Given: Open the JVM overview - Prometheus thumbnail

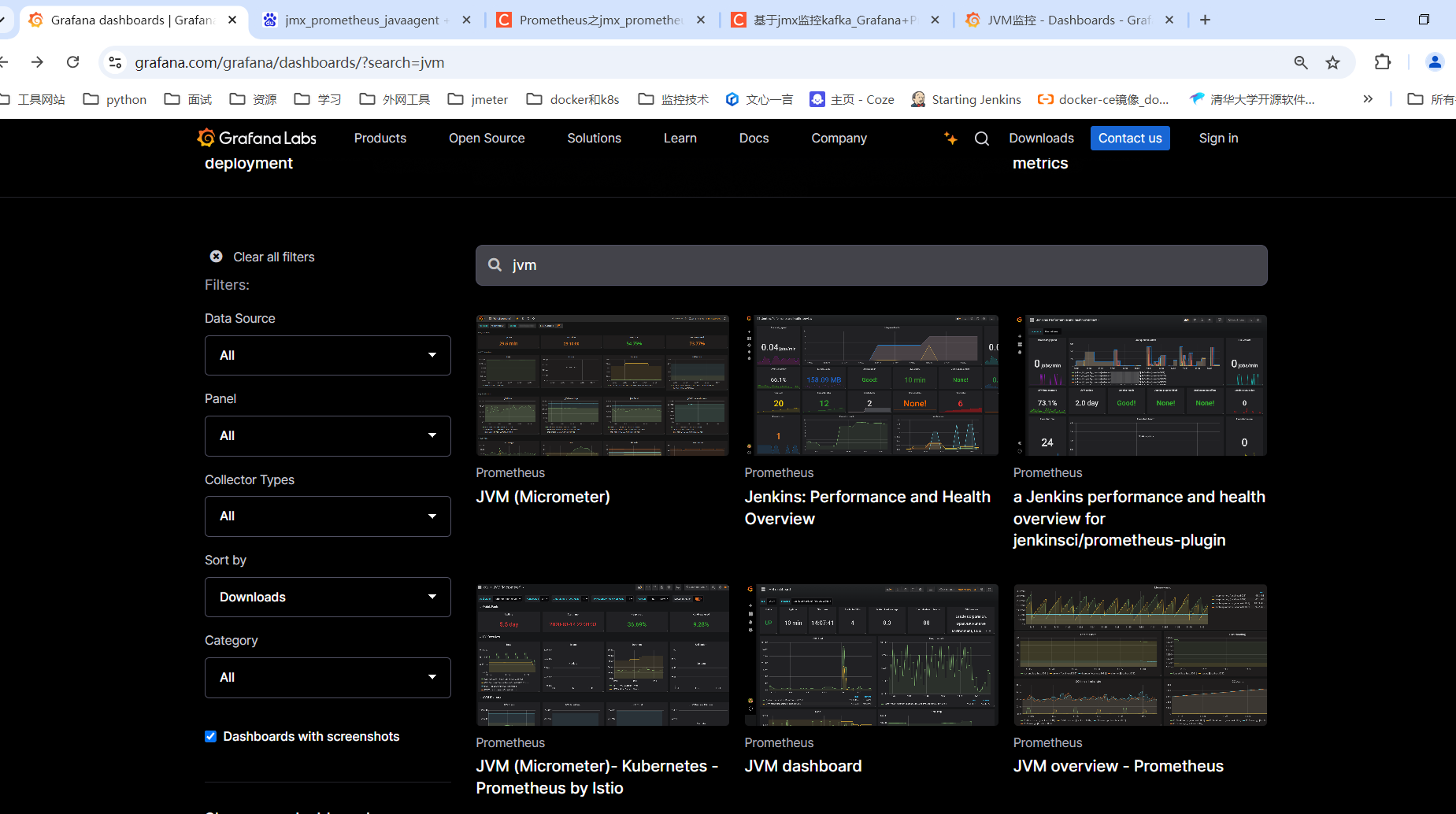Looking at the screenshot, I should (x=1140, y=655).
